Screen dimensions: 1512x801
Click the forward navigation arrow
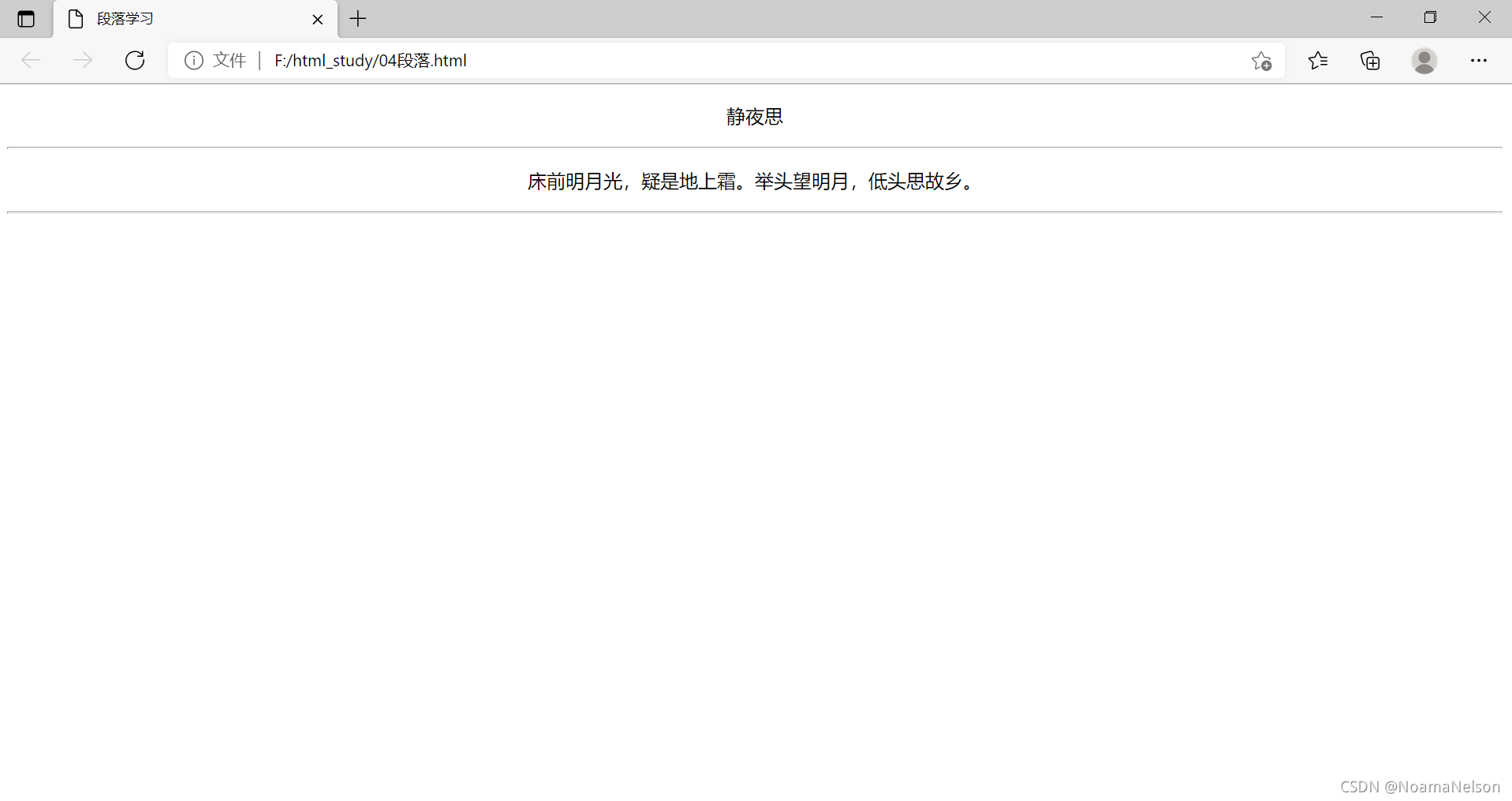pos(82,60)
